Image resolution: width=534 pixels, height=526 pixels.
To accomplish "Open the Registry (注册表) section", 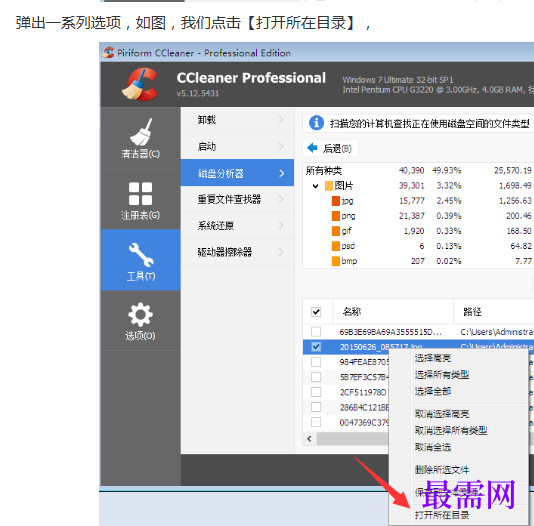I will tap(140, 200).
